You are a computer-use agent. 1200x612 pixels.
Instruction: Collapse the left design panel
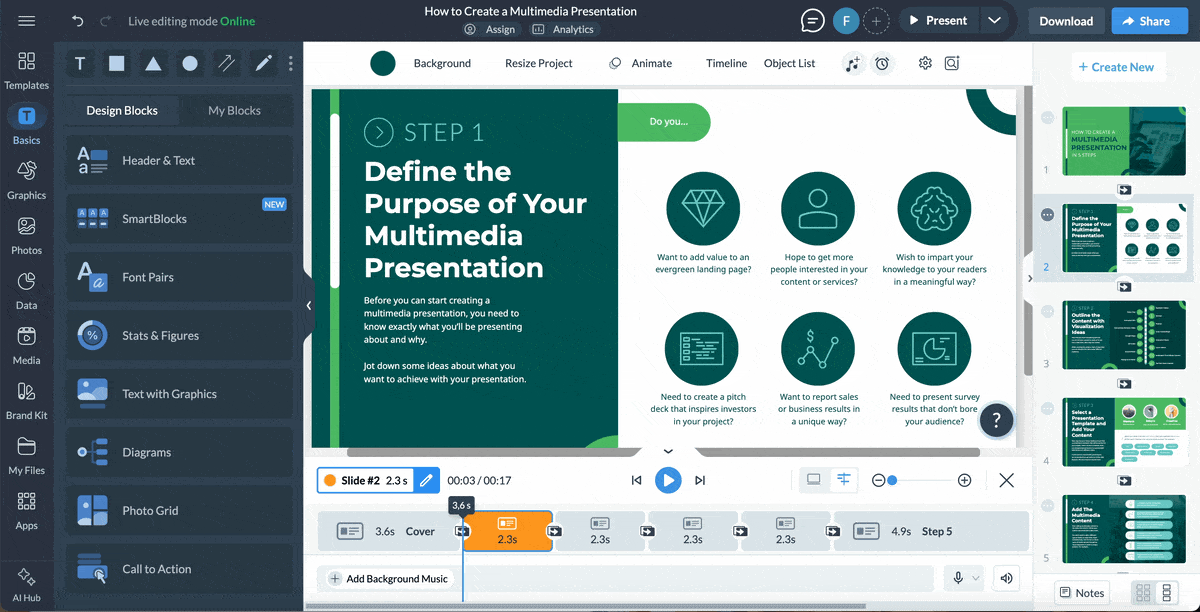pos(309,306)
